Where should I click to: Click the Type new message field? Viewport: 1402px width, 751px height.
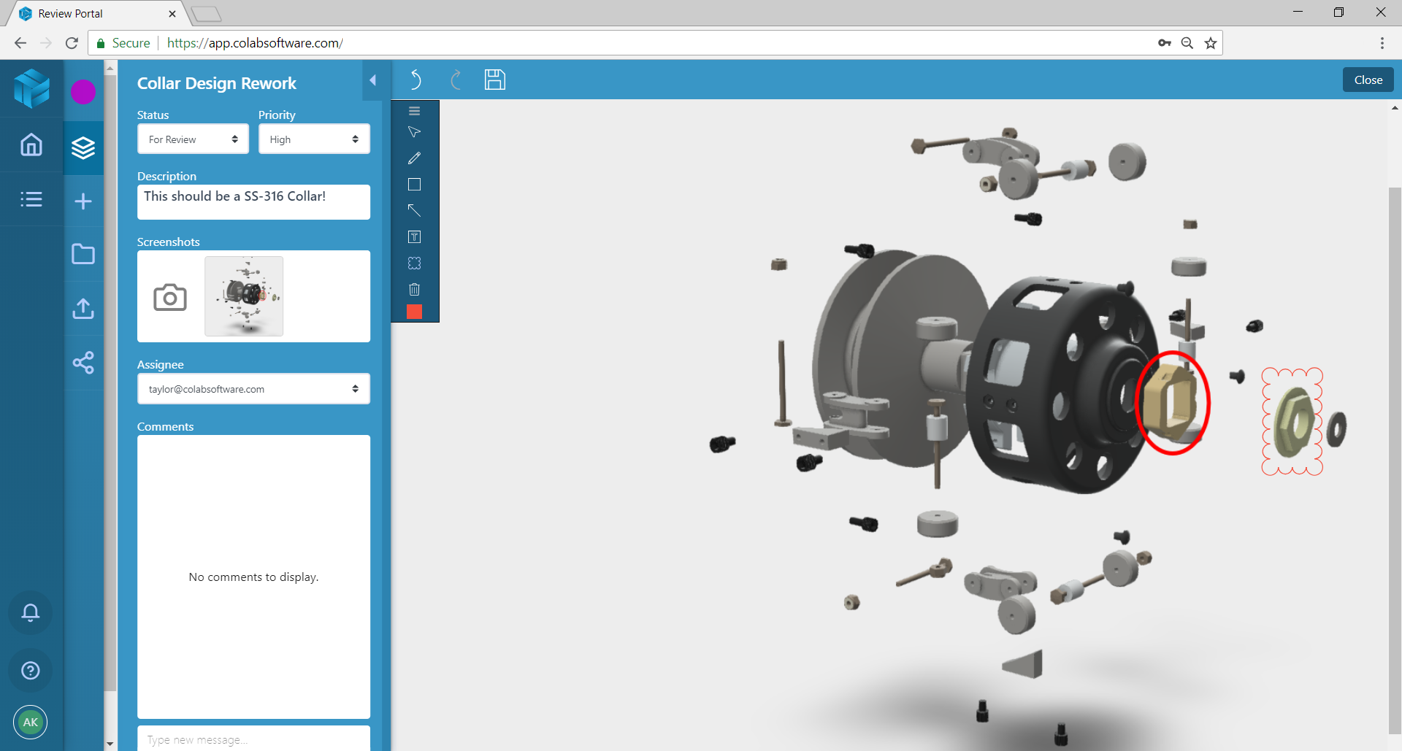click(253, 739)
